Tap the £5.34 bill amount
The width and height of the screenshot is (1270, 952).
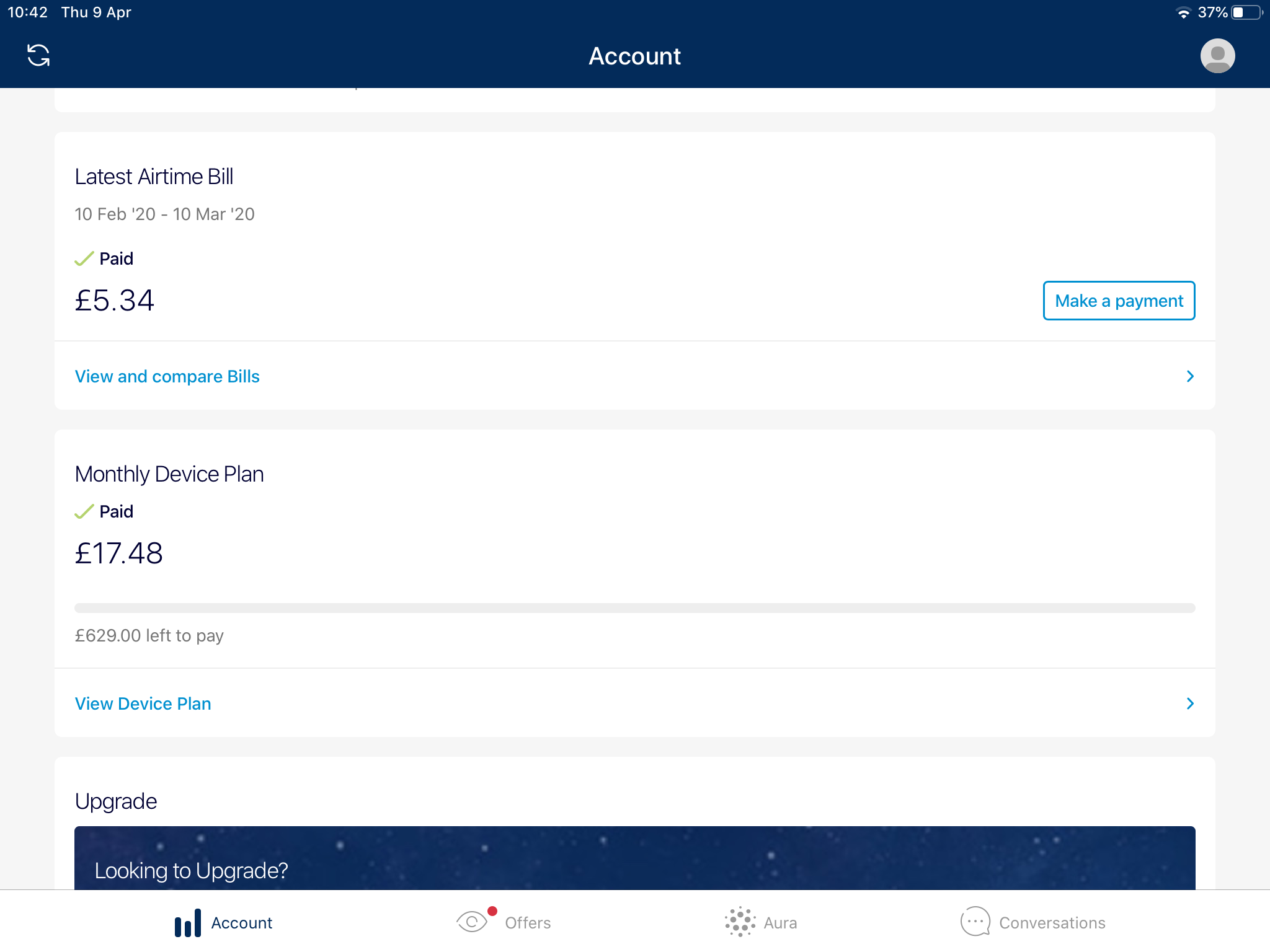pyautogui.click(x=115, y=301)
